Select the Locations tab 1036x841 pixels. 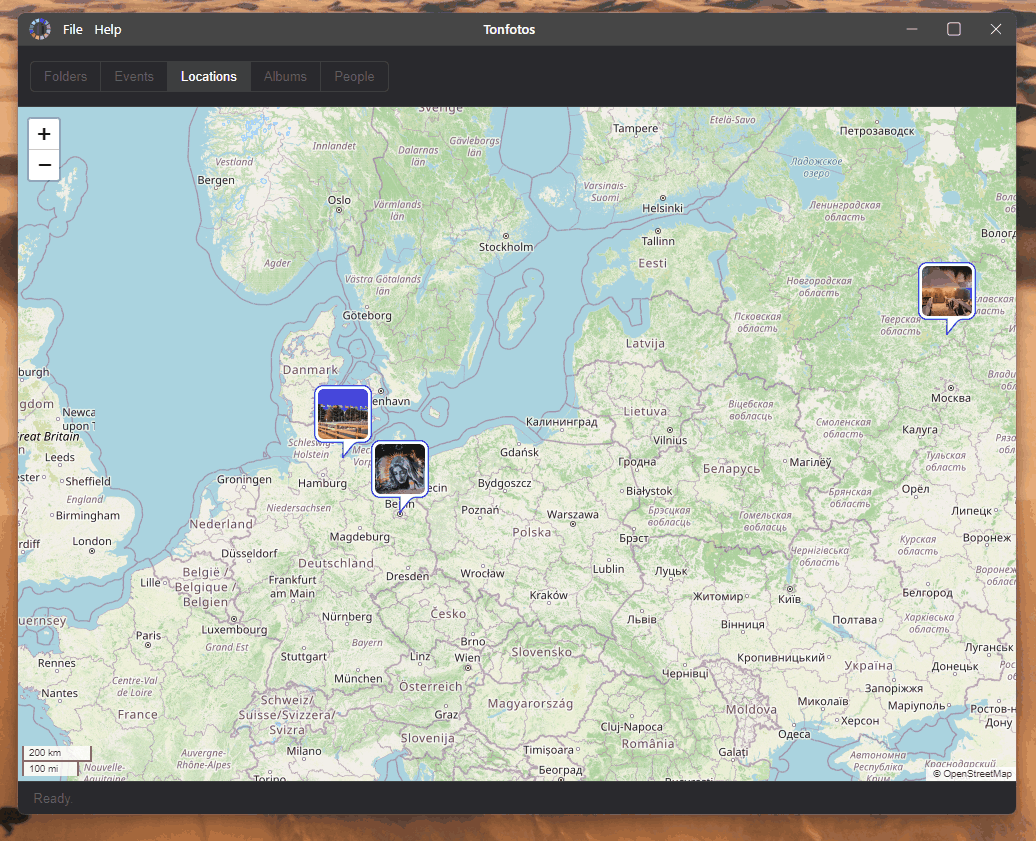coord(209,77)
